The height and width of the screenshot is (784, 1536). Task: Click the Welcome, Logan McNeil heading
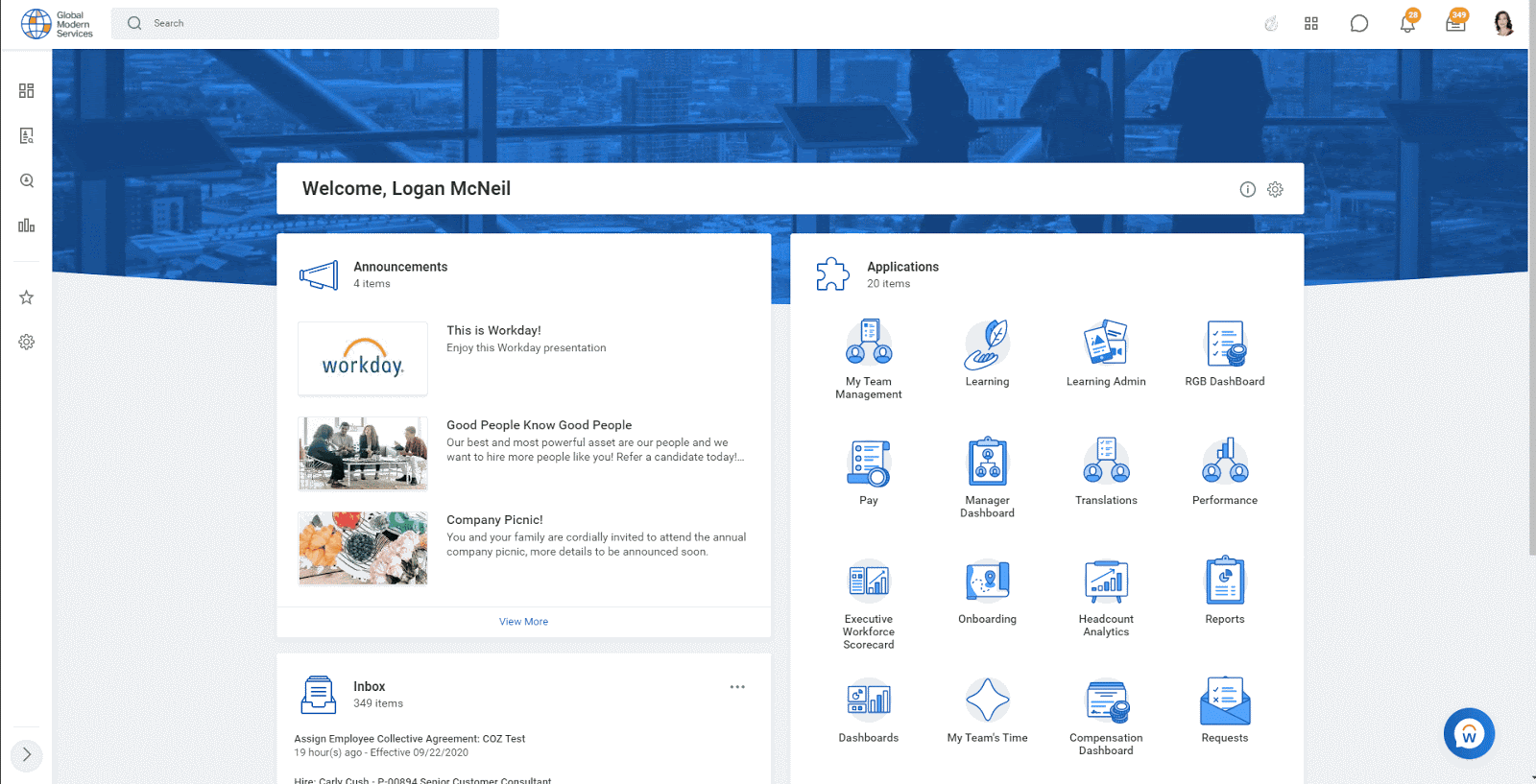[406, 189]
